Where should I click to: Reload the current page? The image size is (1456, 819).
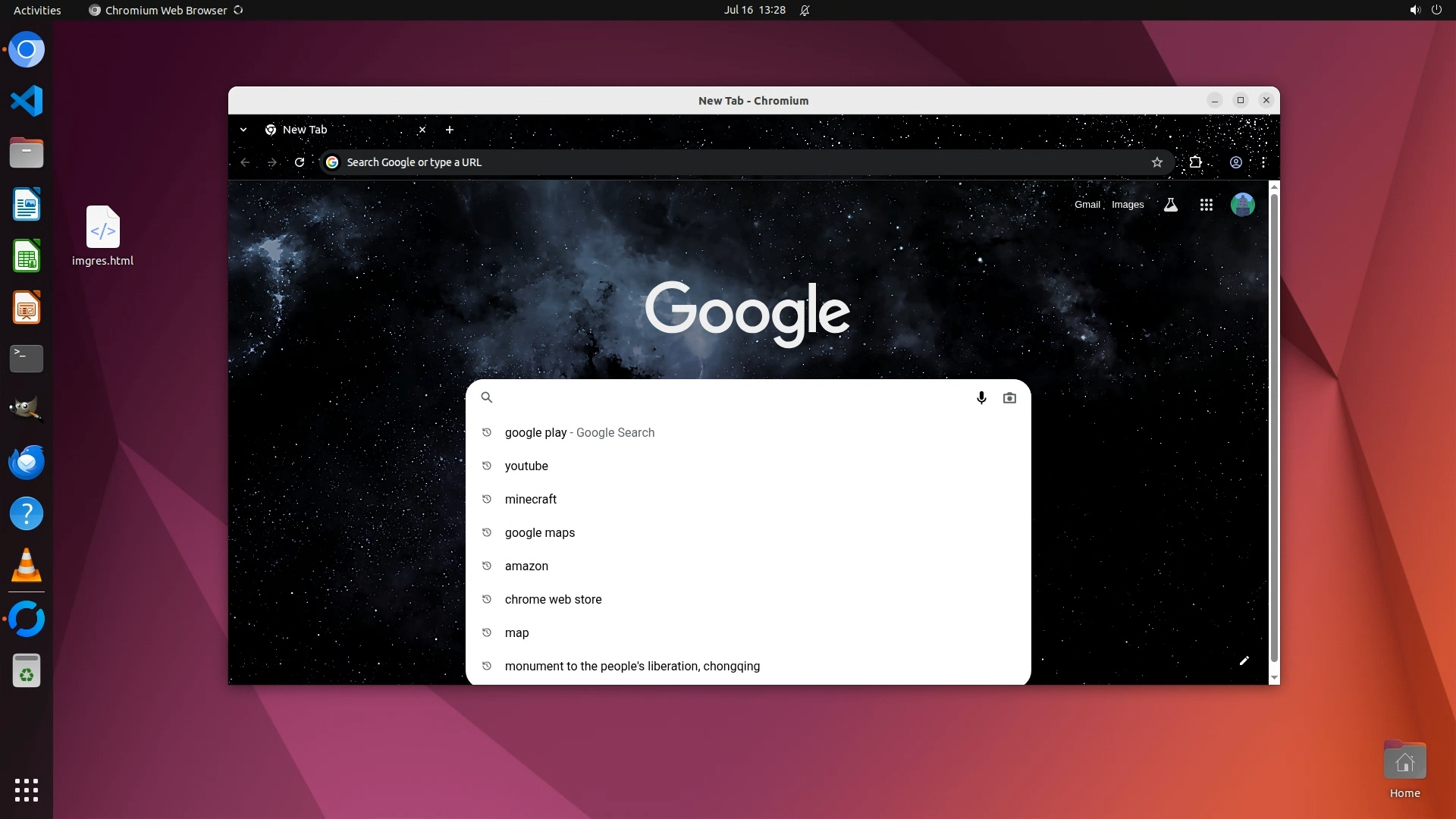[300, 162]
